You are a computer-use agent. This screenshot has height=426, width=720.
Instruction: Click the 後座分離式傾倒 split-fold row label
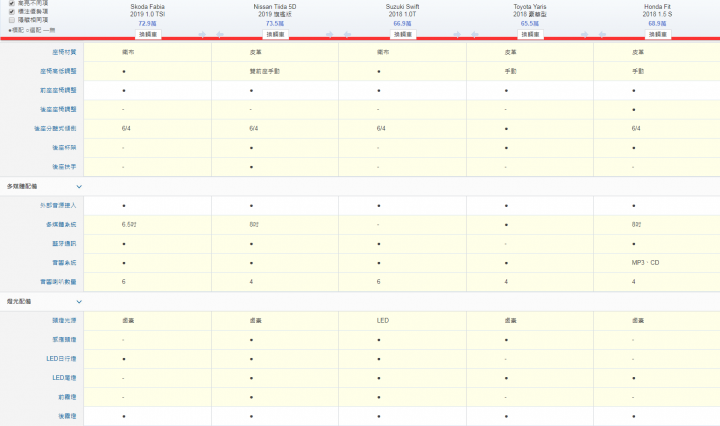pos(55,129)
